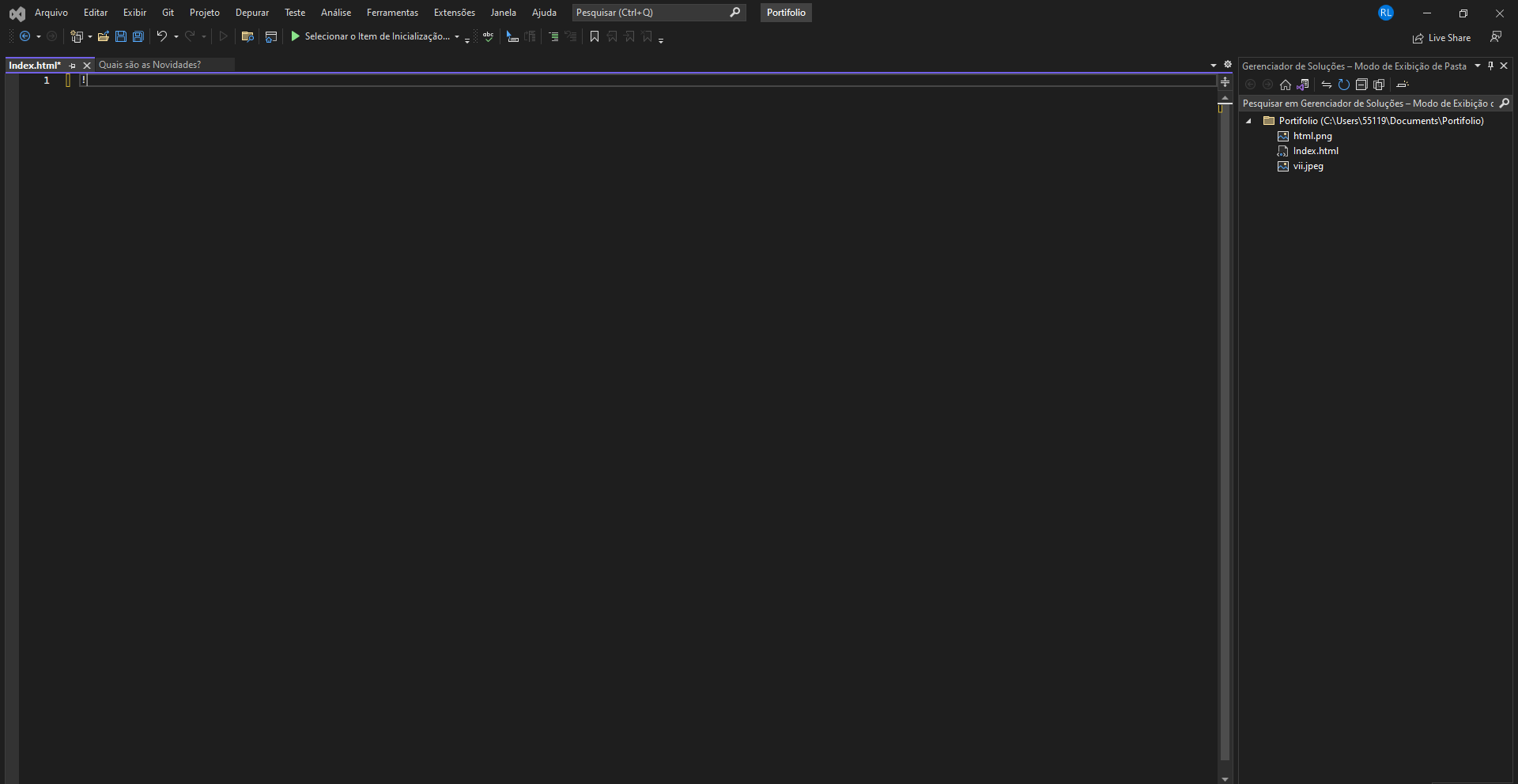
Task: Click Collapse All in Solution Explorer
Action: [1361, 85]
